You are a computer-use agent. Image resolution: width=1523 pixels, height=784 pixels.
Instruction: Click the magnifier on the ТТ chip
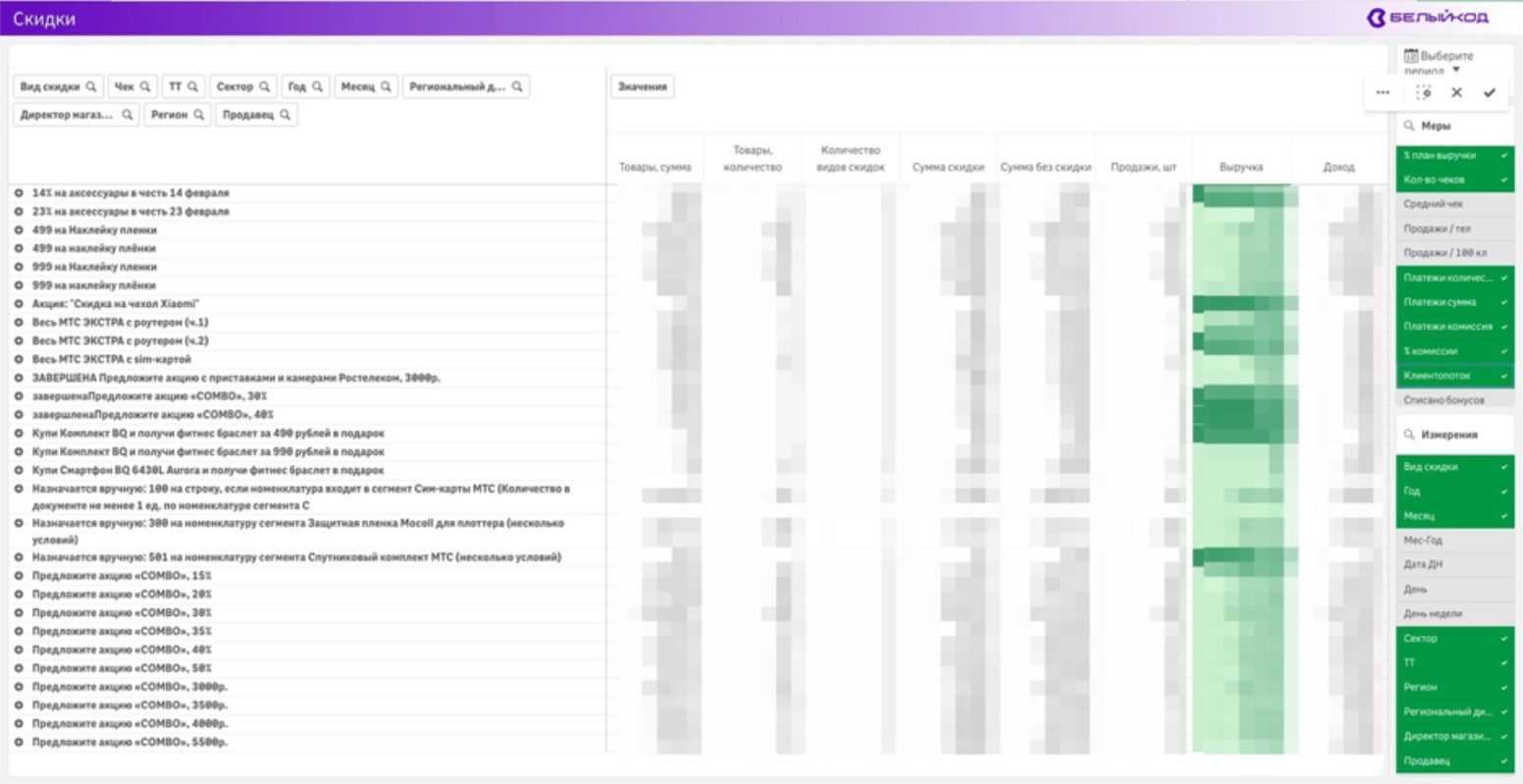tap(192, 86)
